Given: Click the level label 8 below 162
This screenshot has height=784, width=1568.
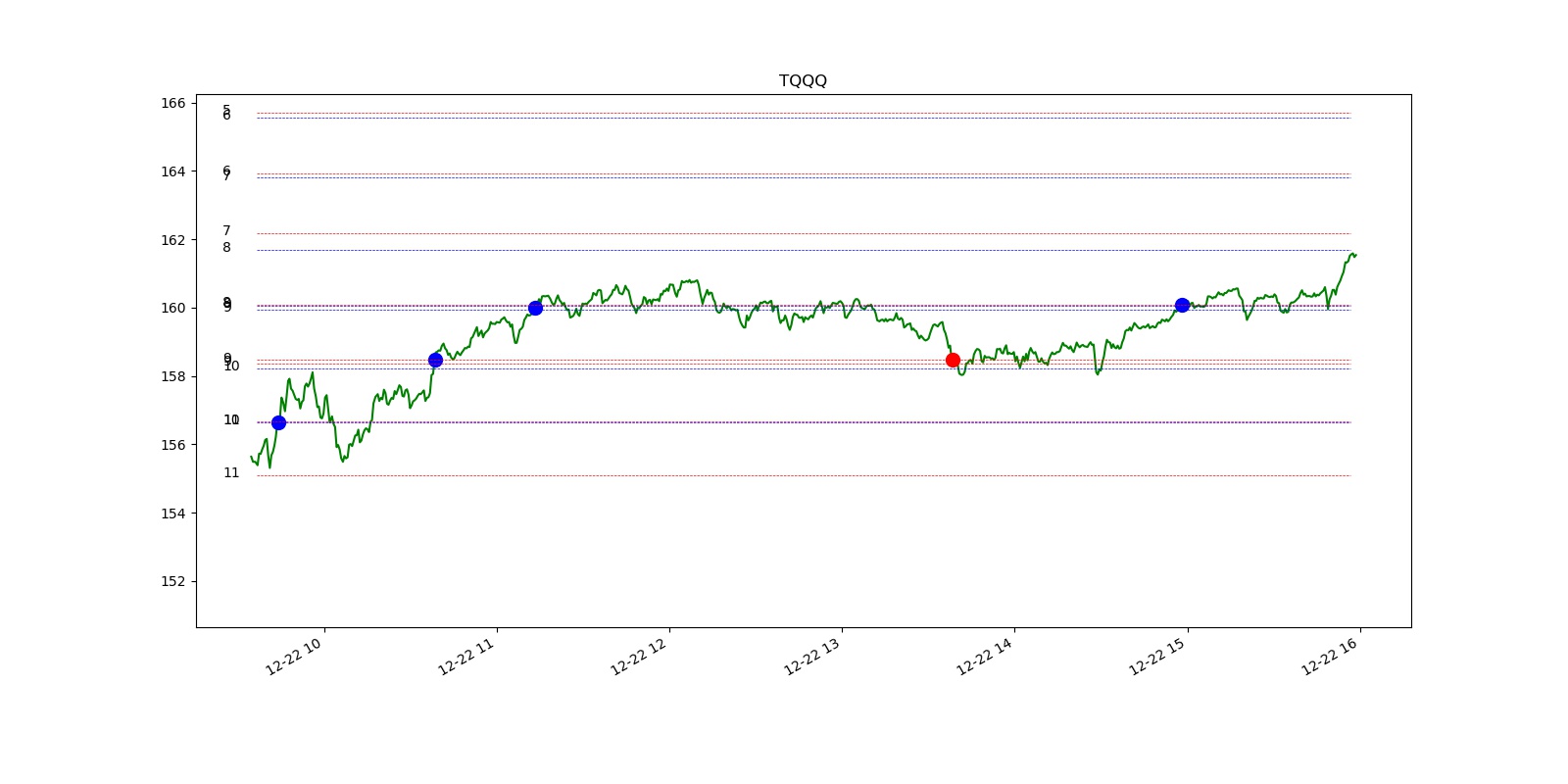Looking at the screenshot, I should click(x=227, y=247).
